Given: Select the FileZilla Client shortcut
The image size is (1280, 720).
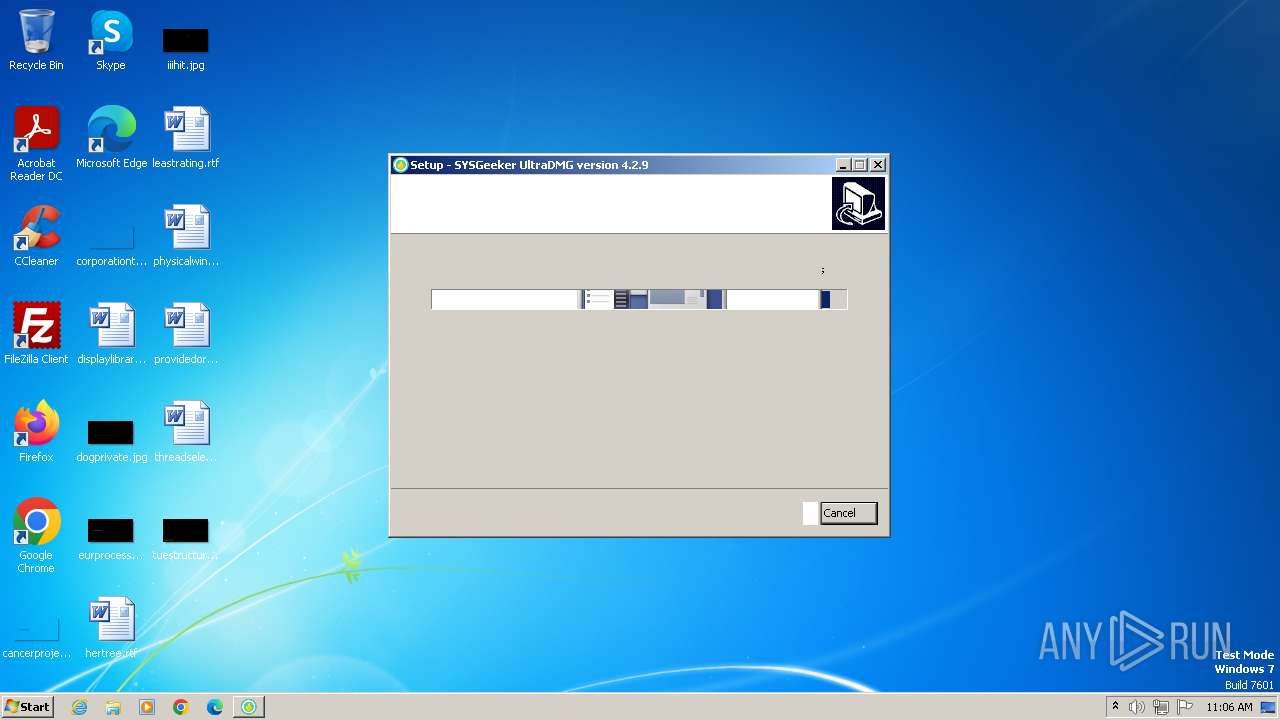Looking at the screenshot, I should coord(36,334).
